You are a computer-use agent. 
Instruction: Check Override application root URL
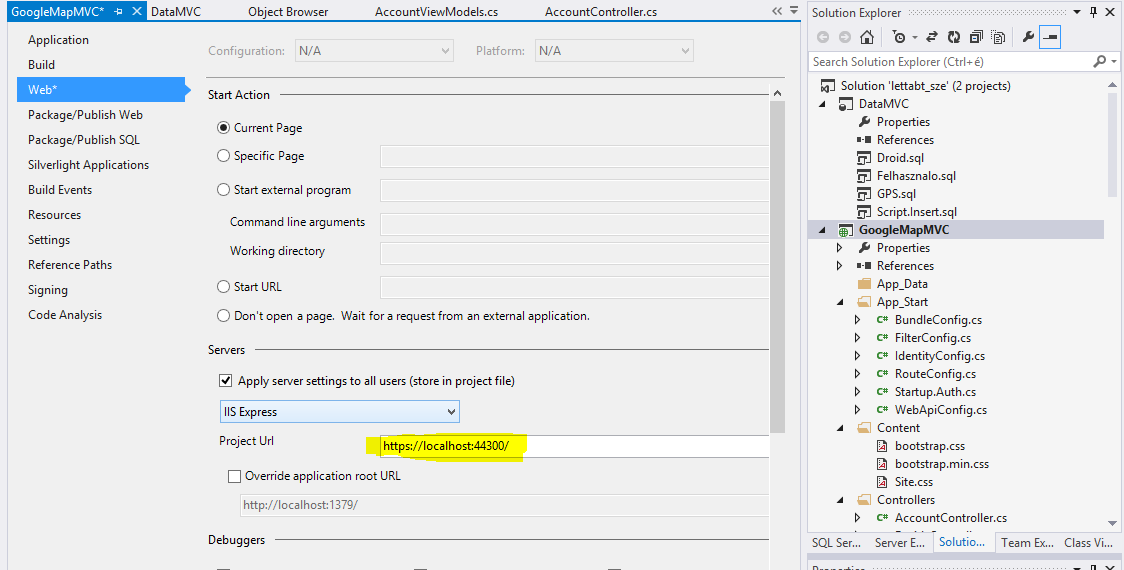pyautogui.click(x=234, y=475)
